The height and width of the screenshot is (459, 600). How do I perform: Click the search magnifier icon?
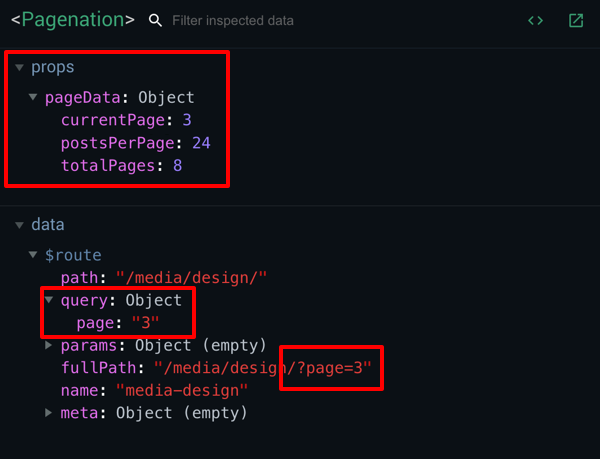pos(155,21)
